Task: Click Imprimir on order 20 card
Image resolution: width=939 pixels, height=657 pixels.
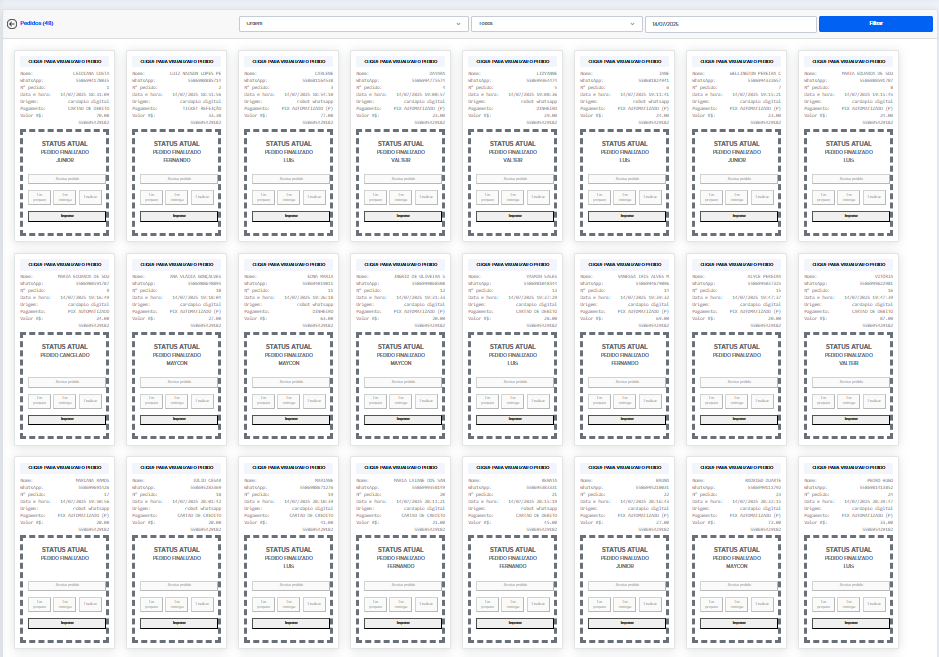Action: click(x=403, y=623)
